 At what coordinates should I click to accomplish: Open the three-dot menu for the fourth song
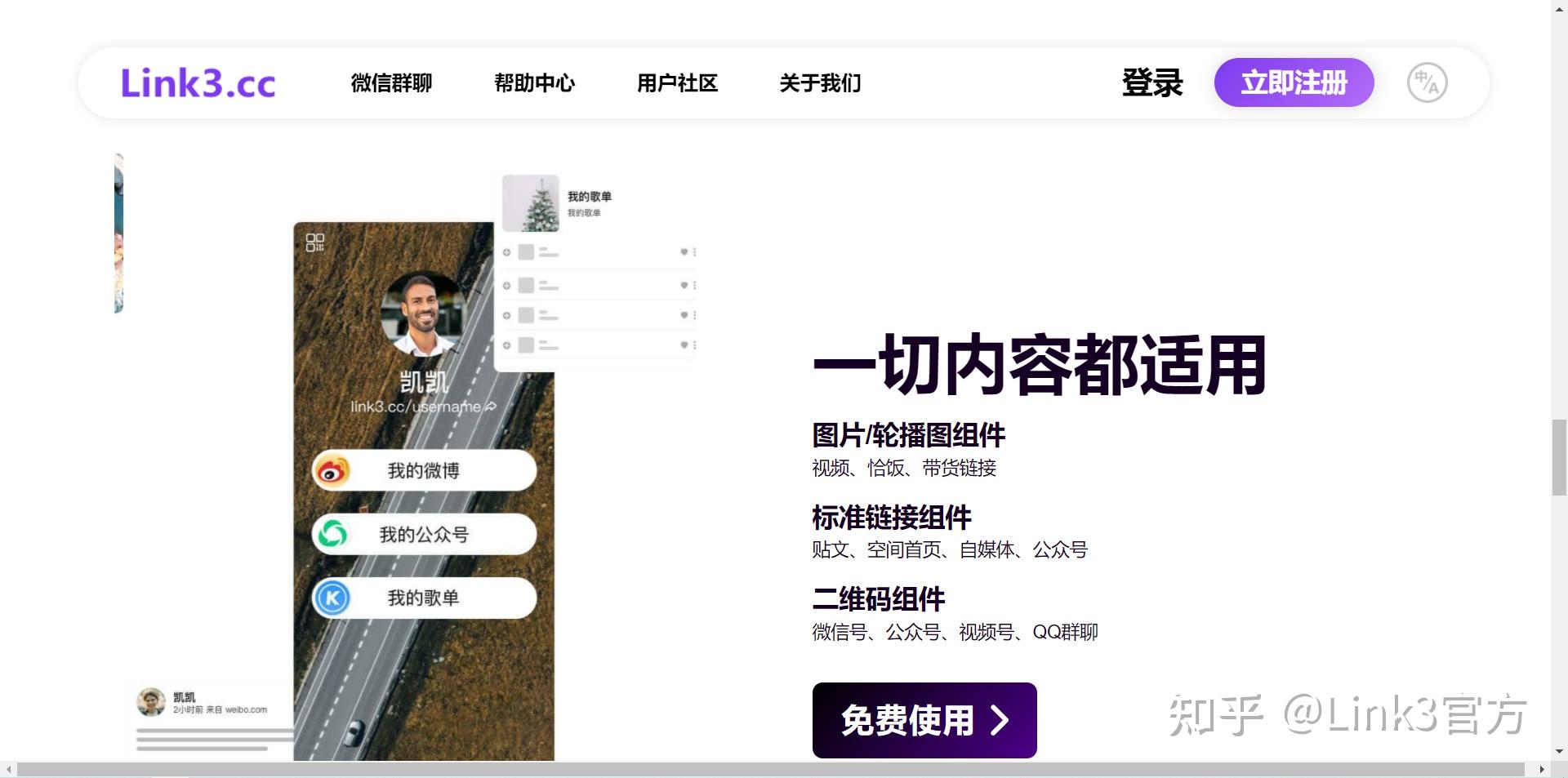(x=695, y=345)
